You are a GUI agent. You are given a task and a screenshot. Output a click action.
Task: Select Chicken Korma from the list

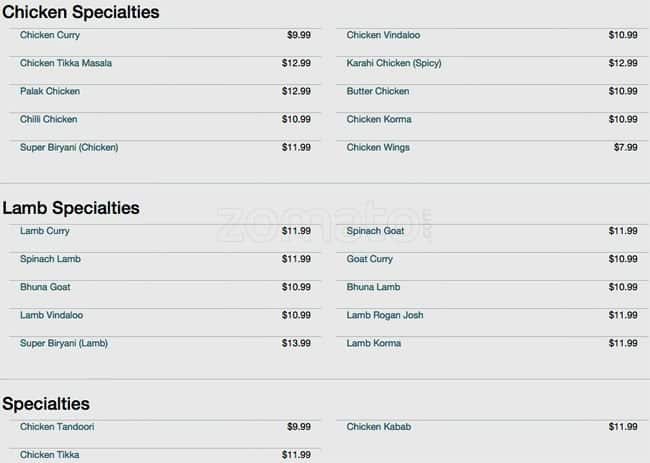pyautogui.click(x=379, y=120)
